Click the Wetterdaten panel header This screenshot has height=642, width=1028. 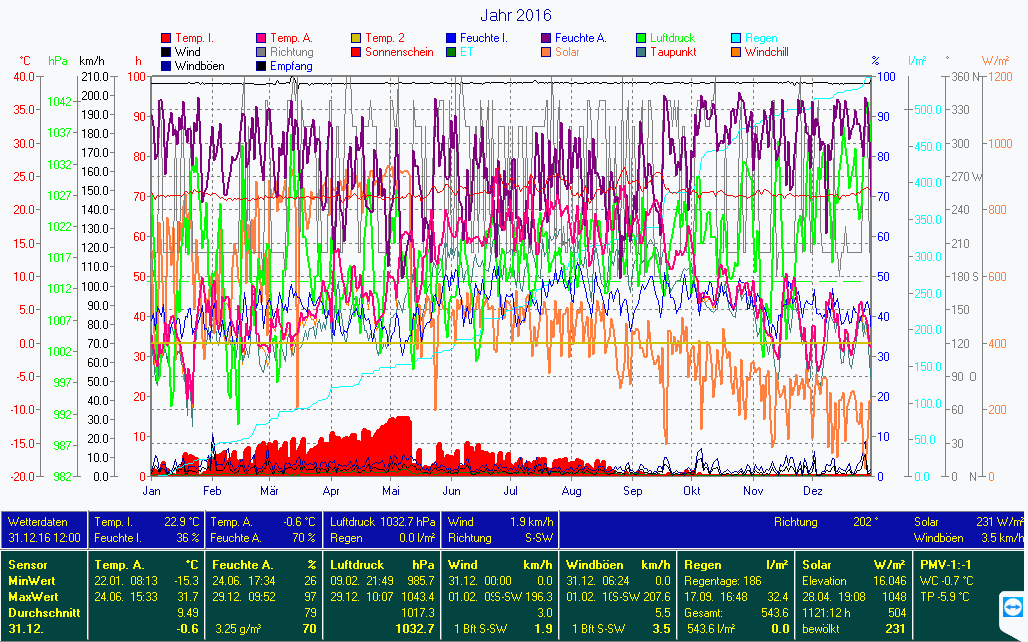point(38,522)
